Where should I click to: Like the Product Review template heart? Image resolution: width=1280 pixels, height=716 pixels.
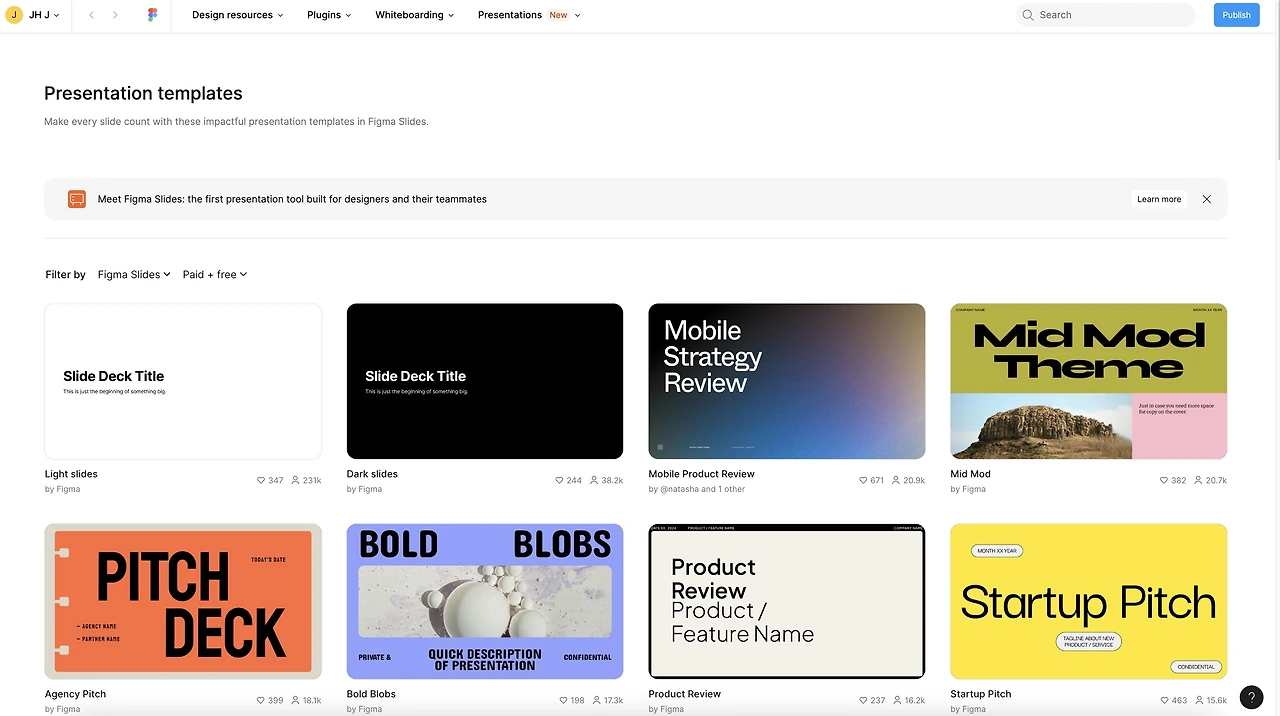(x=864, y=700)
